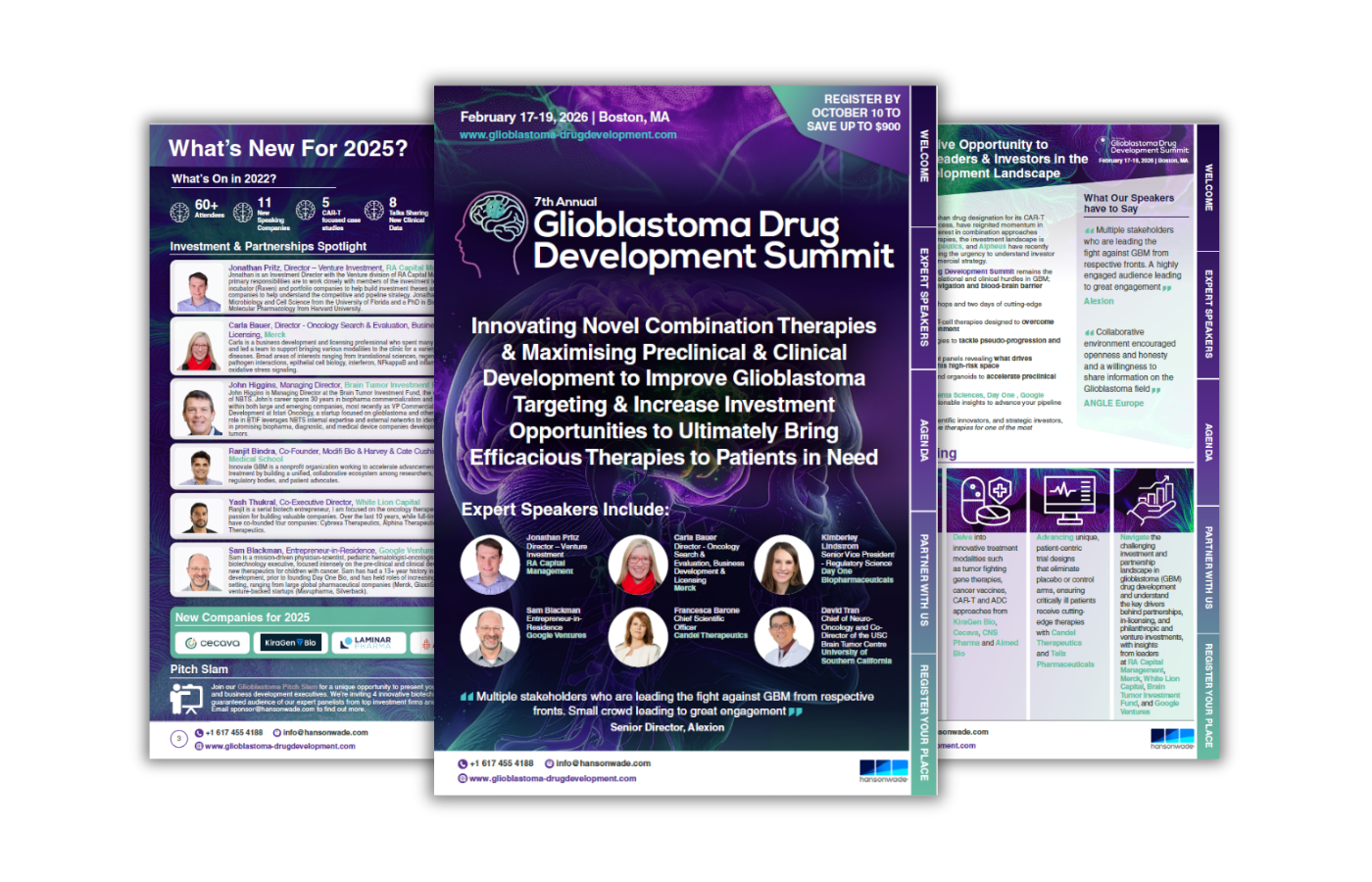Open the PARTNER WITH US tab on center page
Image resolution: width=1372 pixels, height=882 pixels.
(923, 582)
